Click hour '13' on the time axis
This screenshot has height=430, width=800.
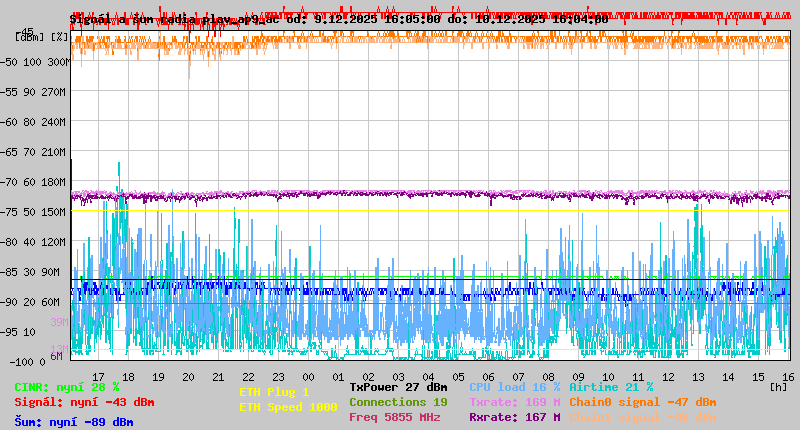(698, 377)
